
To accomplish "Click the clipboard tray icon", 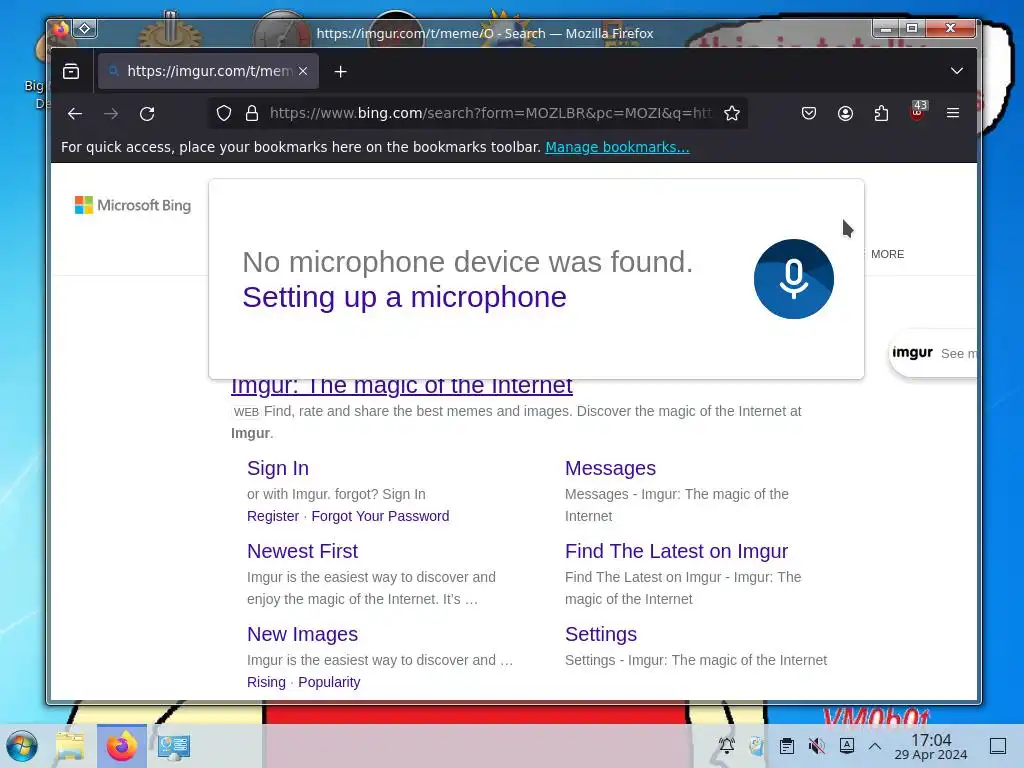I will [787, 746].
